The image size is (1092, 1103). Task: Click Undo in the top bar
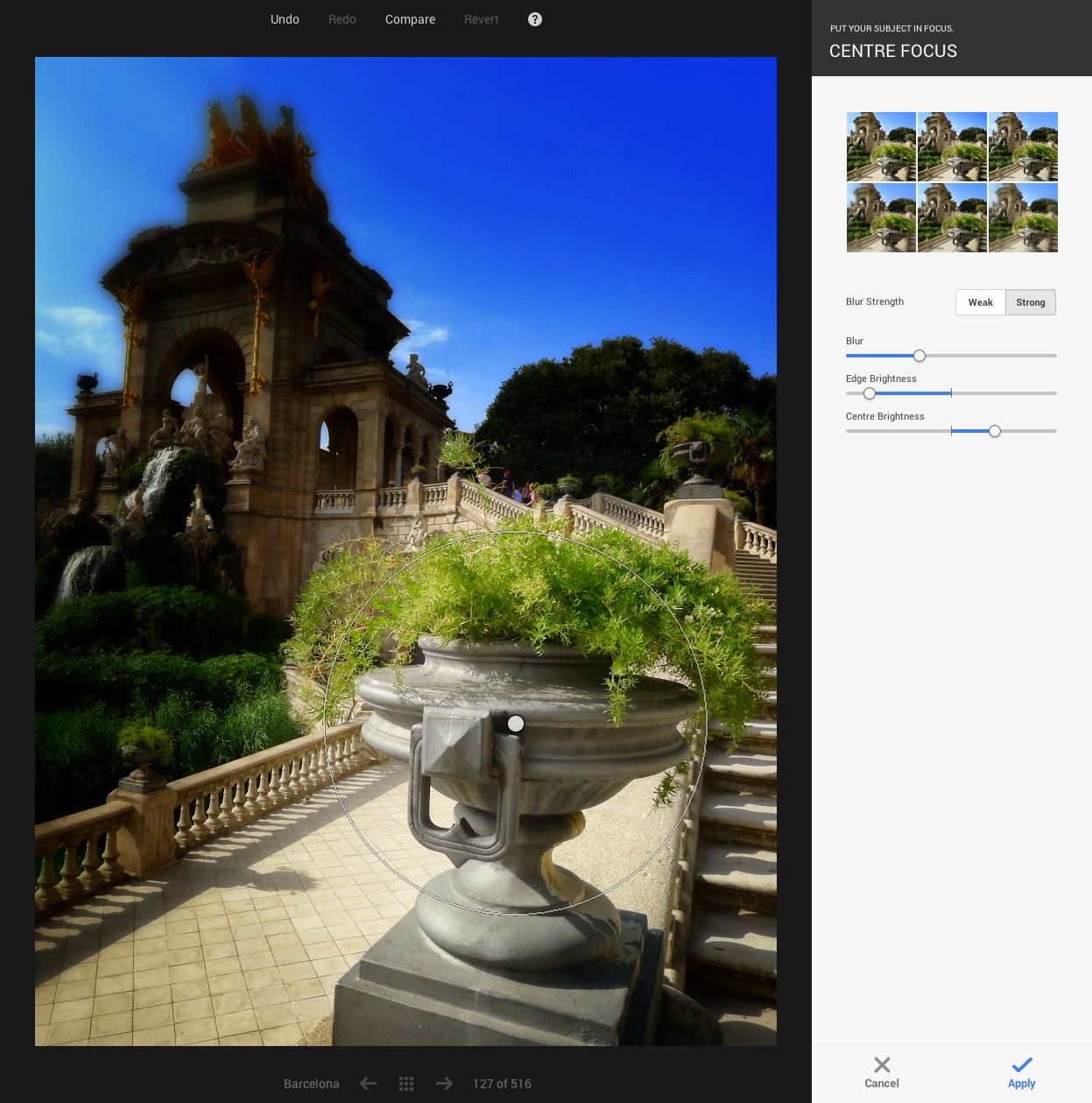285,19
